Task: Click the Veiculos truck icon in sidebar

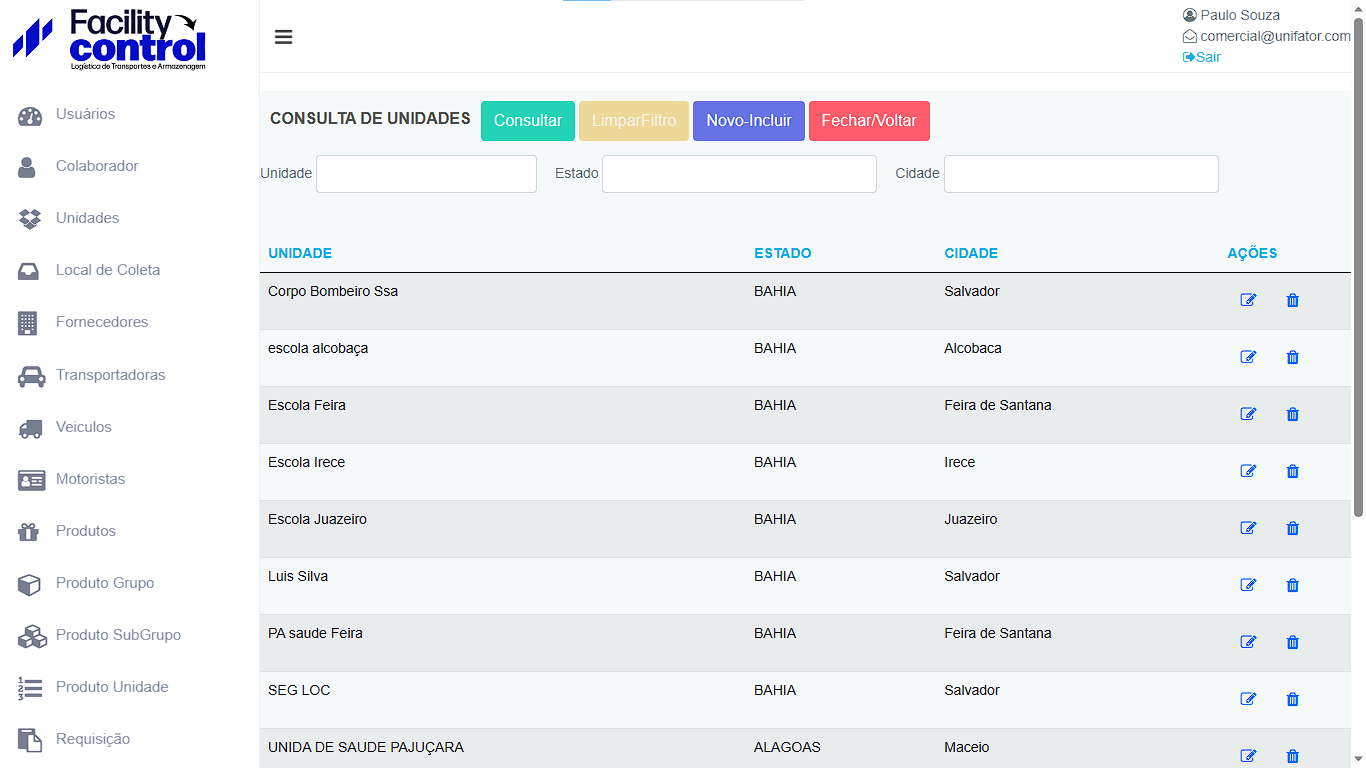Action: click(x=31, y=428)
